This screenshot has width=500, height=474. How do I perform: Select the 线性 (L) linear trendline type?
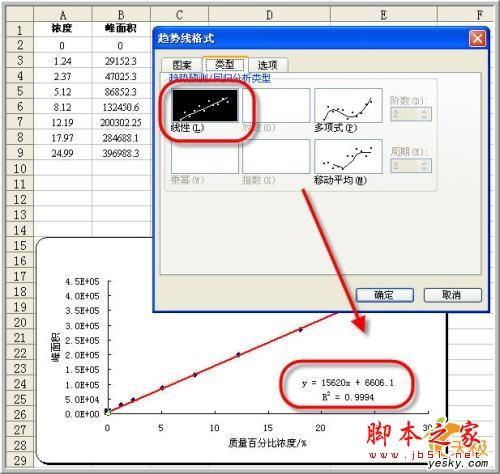(205, 105)
